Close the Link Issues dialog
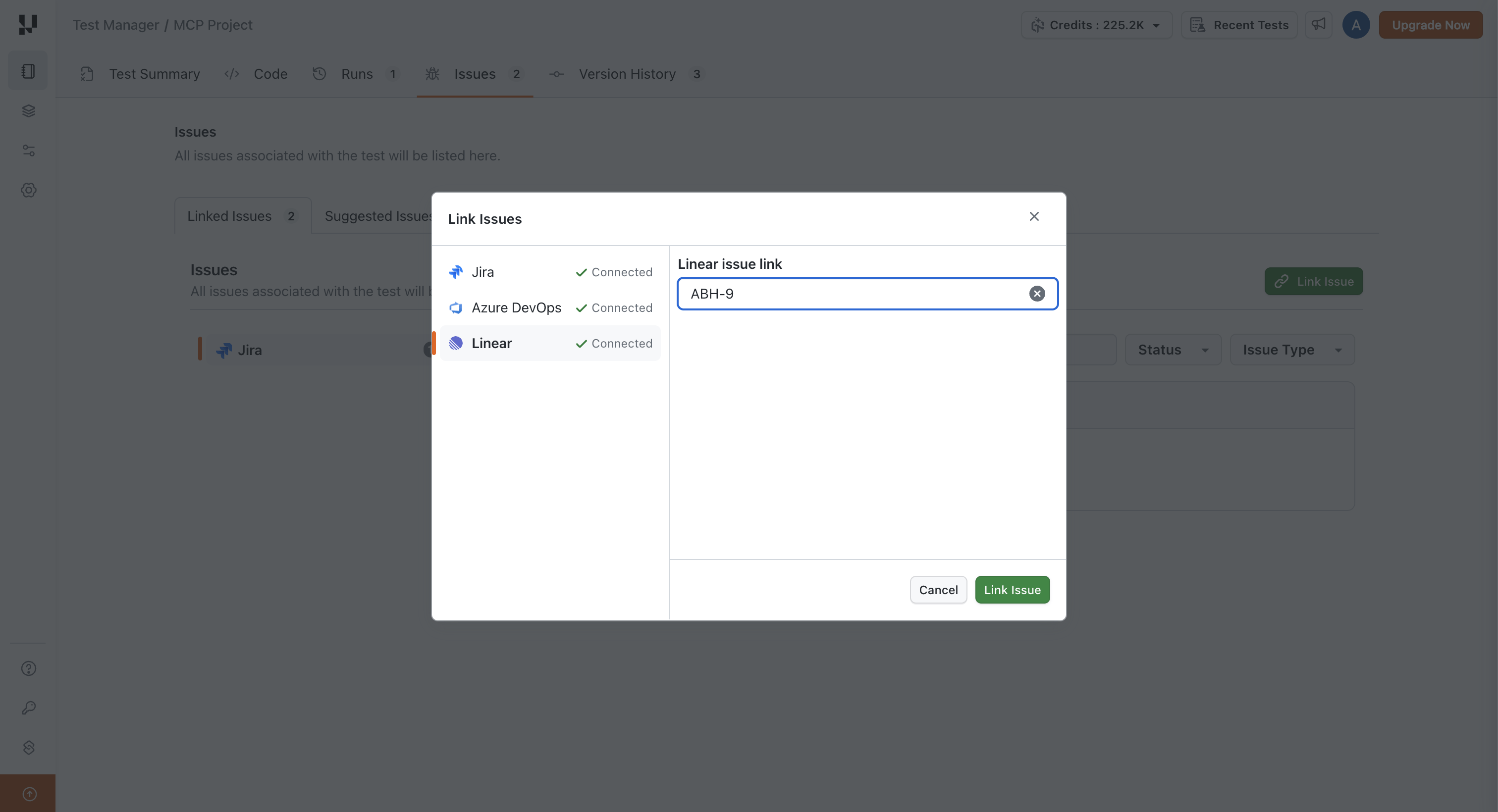The image size is (1498, 812). tap(1034, 216)
